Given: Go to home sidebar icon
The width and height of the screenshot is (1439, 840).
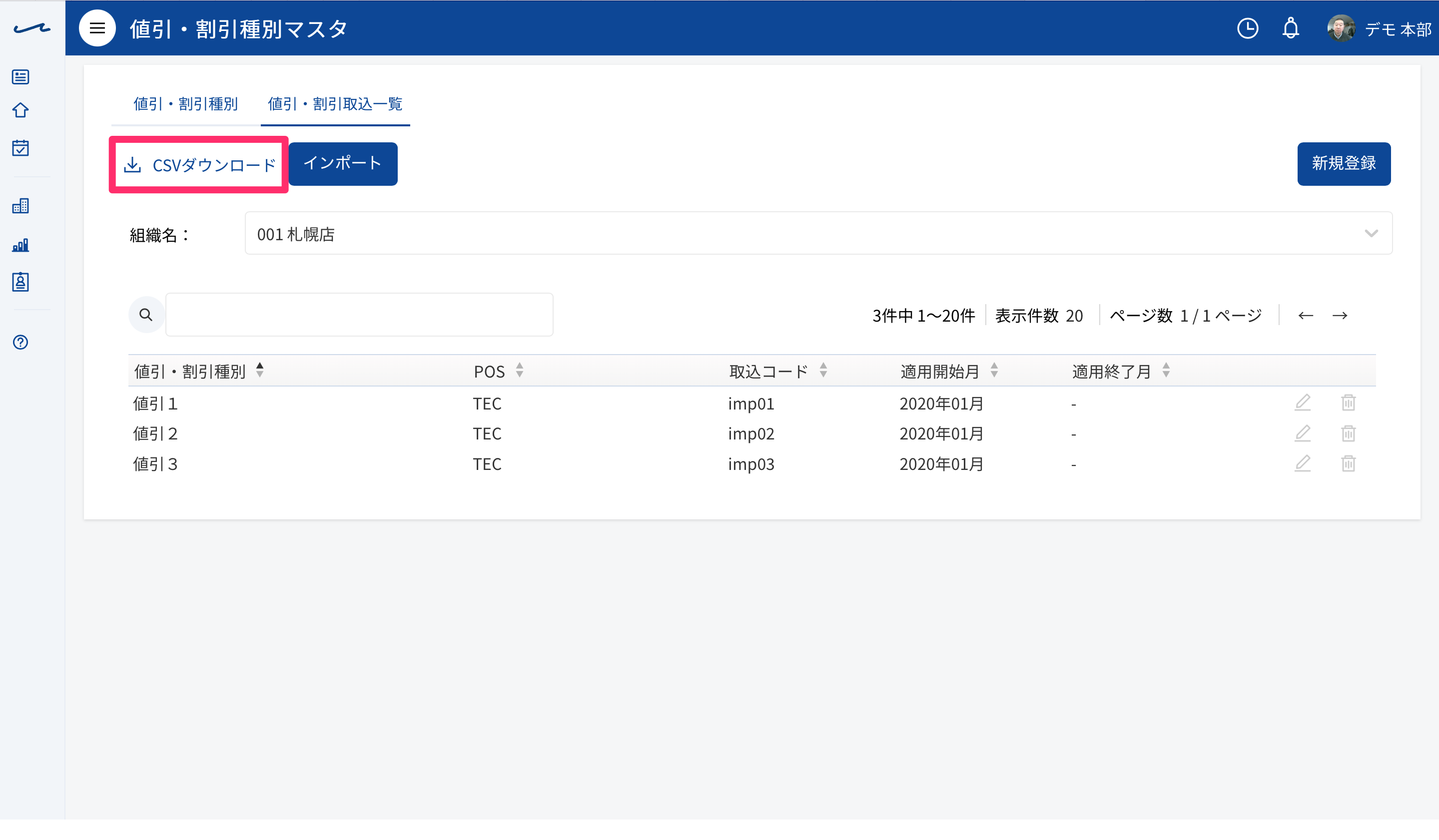Looking at the screenshot, I should 20,110.
